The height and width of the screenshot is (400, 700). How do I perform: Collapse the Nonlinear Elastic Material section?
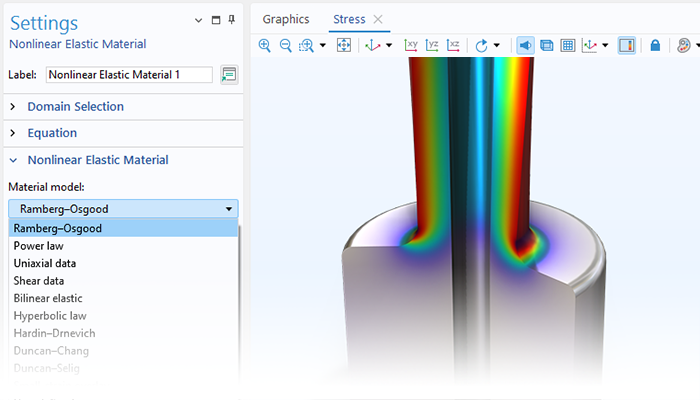click(13, 160)
